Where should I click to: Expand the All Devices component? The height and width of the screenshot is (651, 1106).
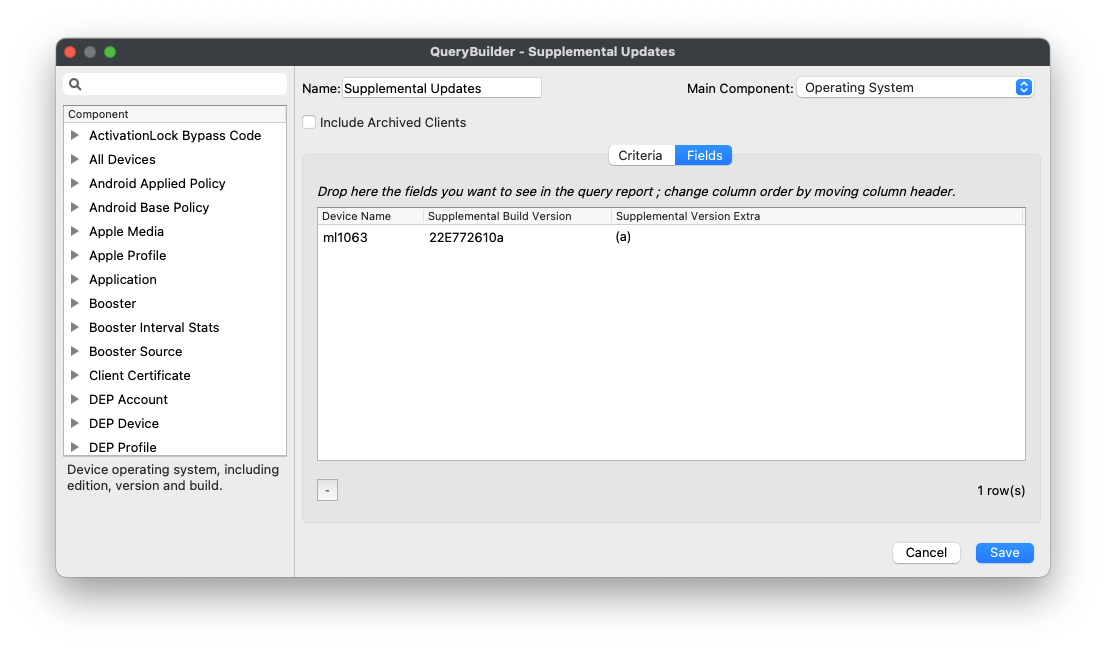point(75,159)
